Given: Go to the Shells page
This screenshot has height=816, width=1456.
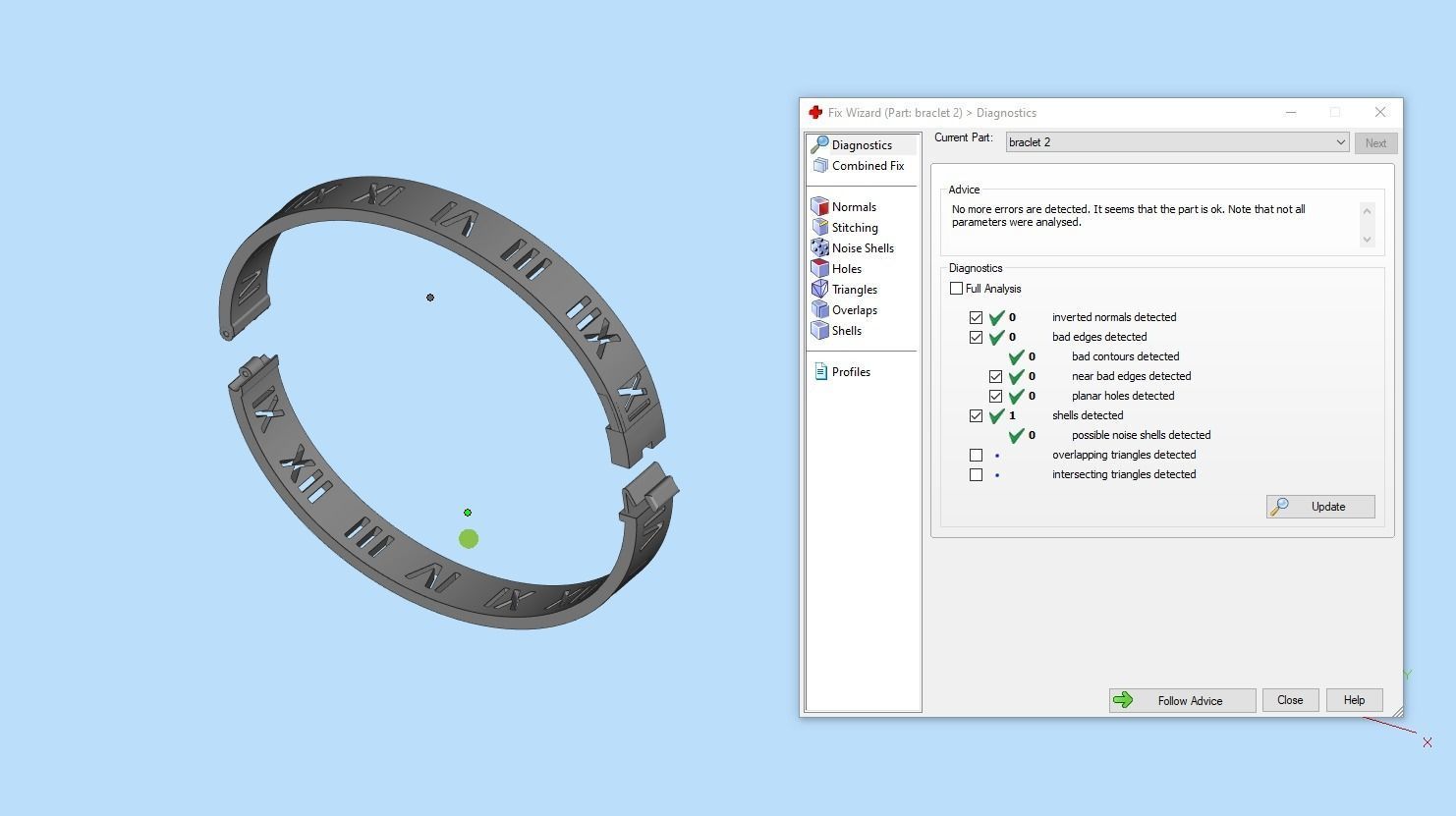Looking at the screenshot, I should click(847, 331).
